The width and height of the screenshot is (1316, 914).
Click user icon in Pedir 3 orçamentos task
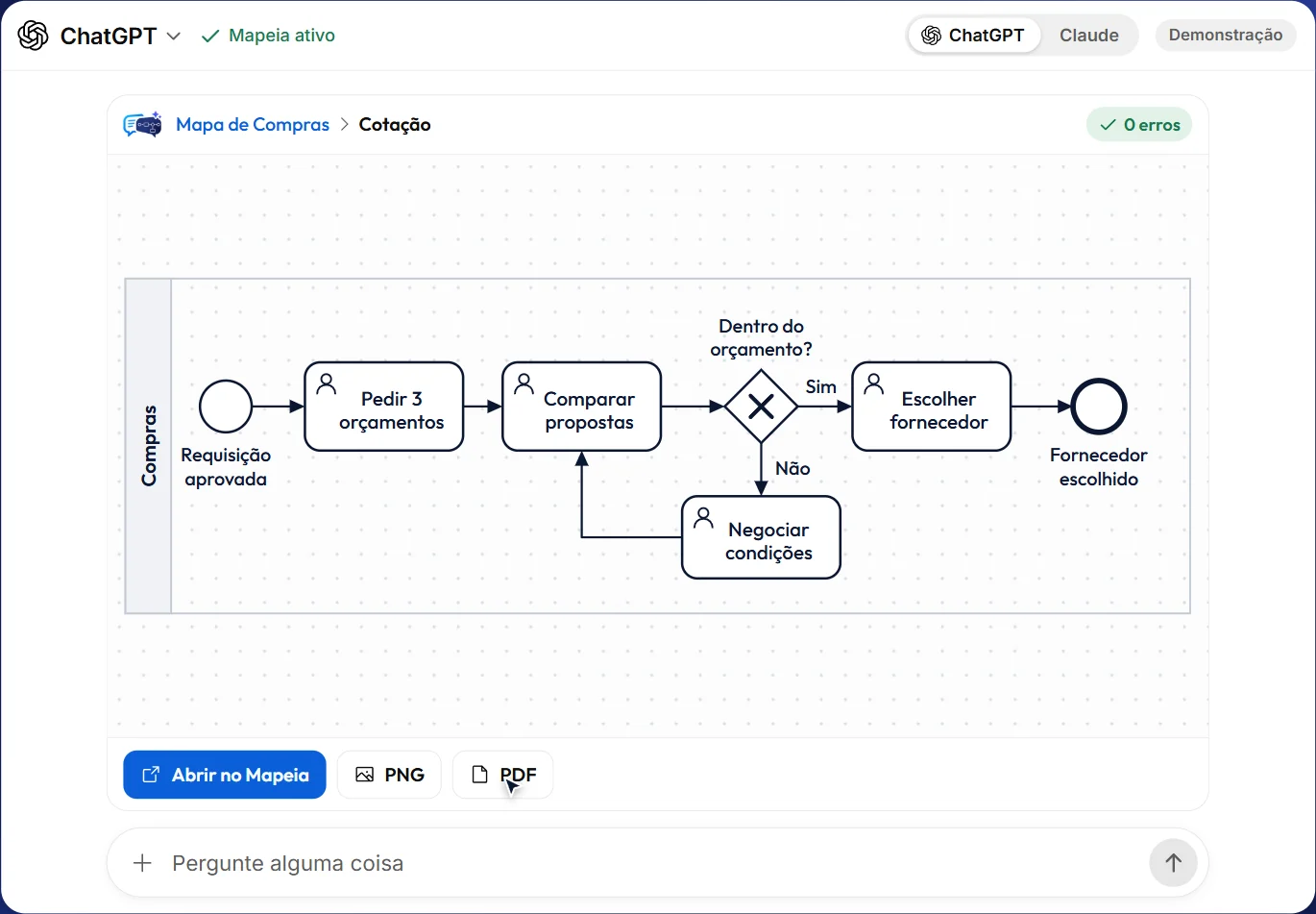[327, 384]
